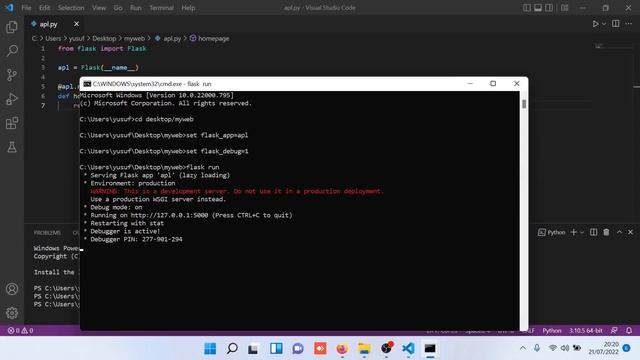
Task: Open the Run menu
Action: [136, 8]
